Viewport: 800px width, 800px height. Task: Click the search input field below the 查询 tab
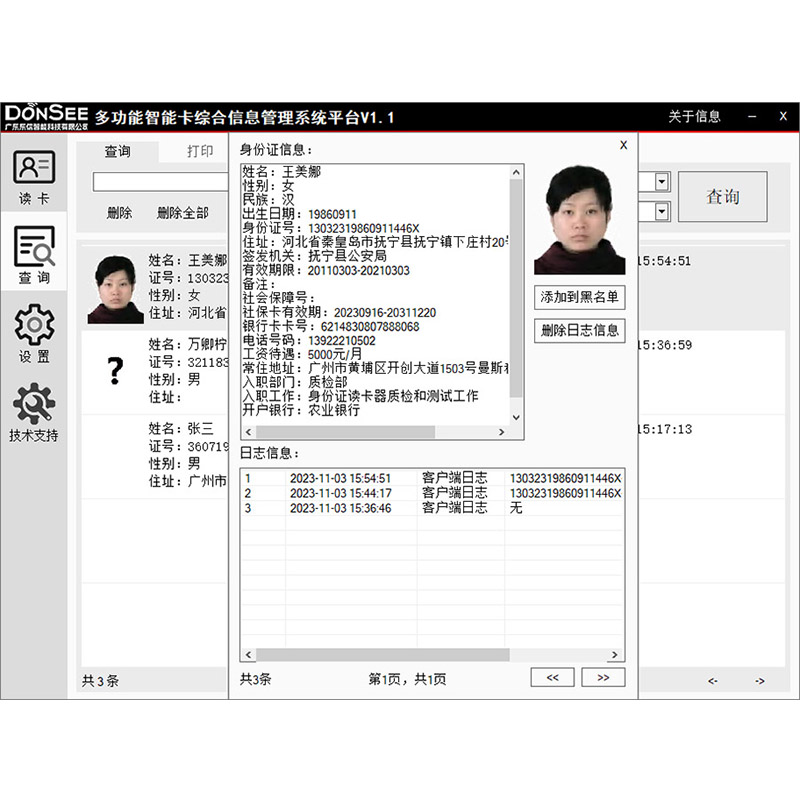[x=160, y=181]
